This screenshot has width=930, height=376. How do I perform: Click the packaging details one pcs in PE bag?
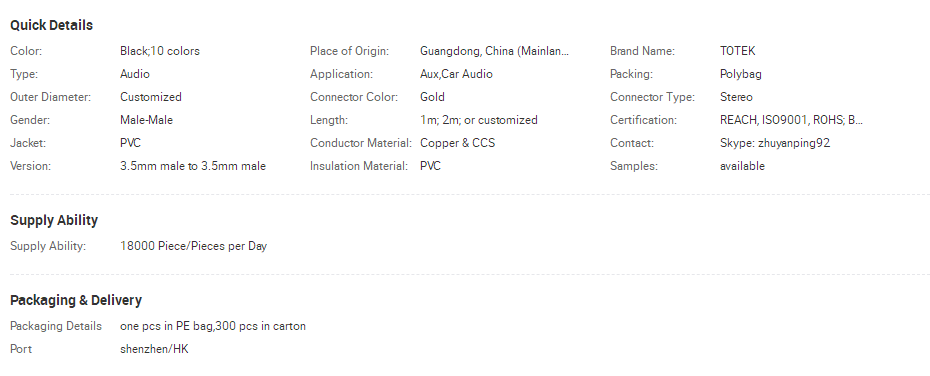click(213, 326)
